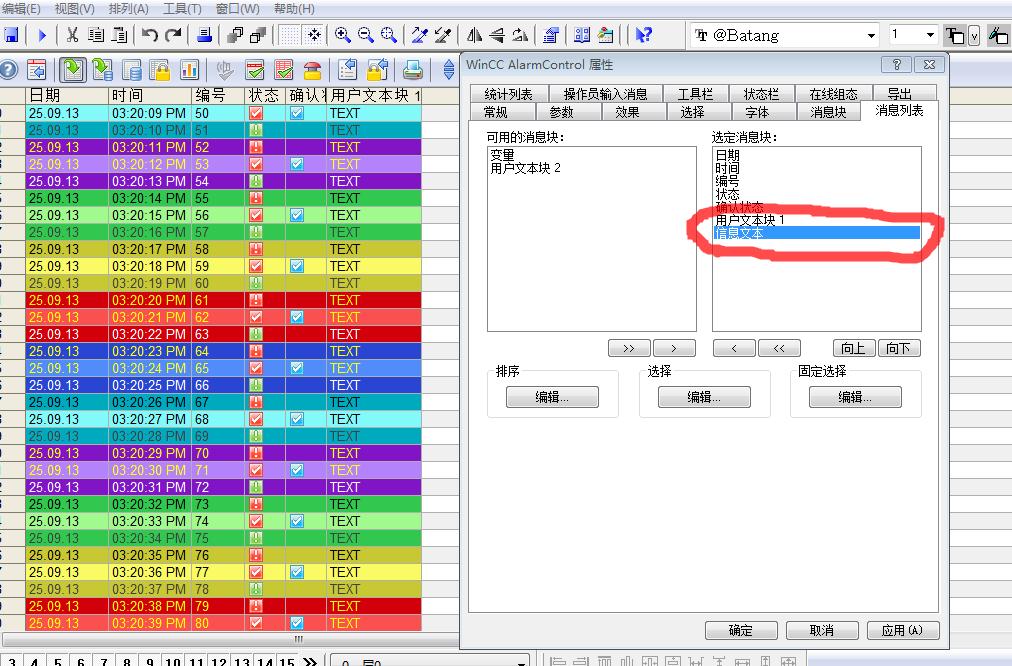Image resolution: width=1012 pixels, height=666 pixels.
Task: Toggle snap to grid icon
Action: tap(314, 35)
